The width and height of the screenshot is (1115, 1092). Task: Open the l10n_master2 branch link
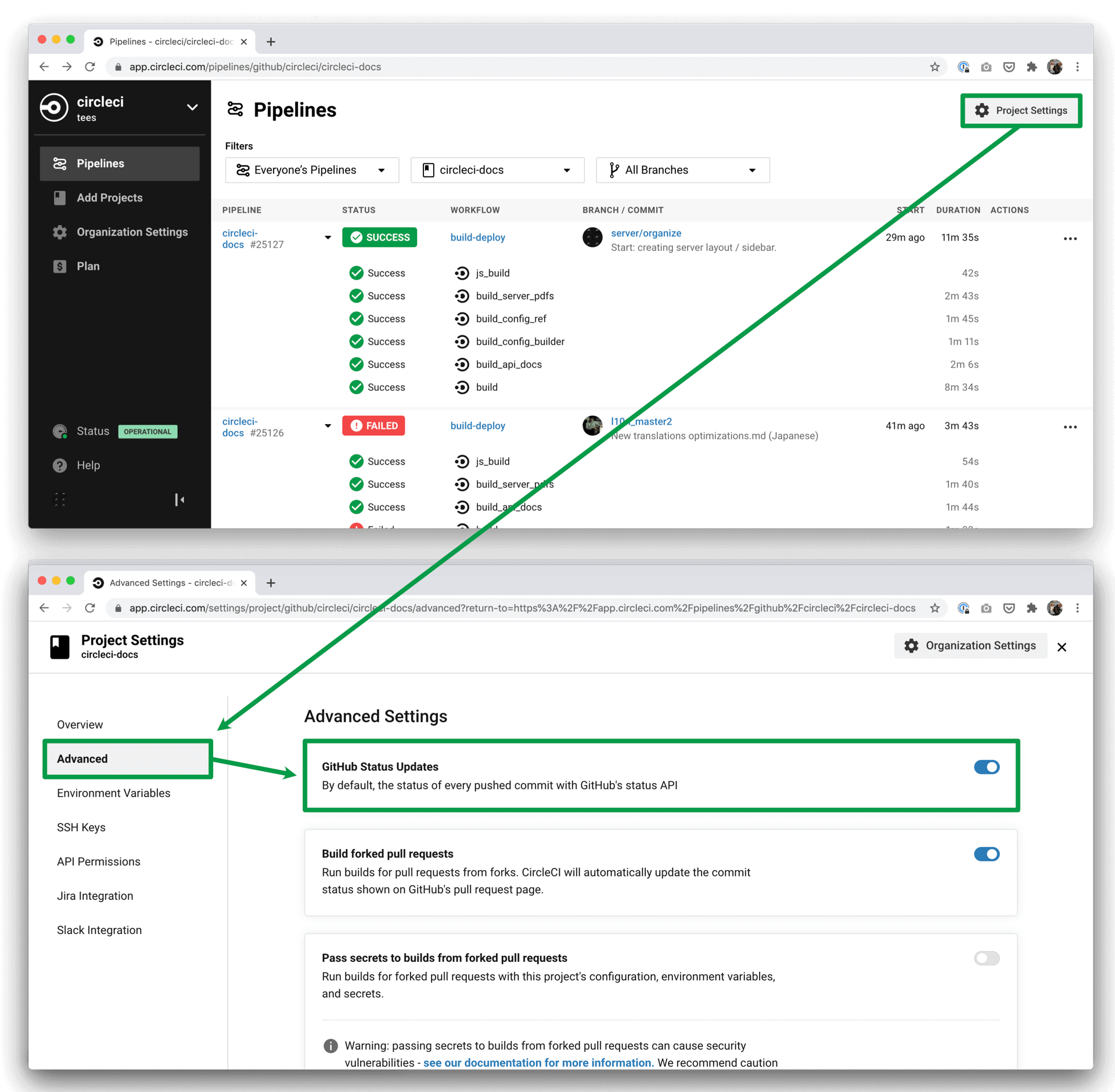click(x=641, y=422)
